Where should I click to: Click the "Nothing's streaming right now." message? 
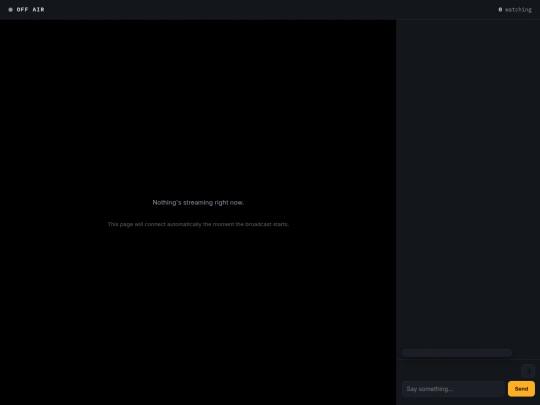pos(198,202)
